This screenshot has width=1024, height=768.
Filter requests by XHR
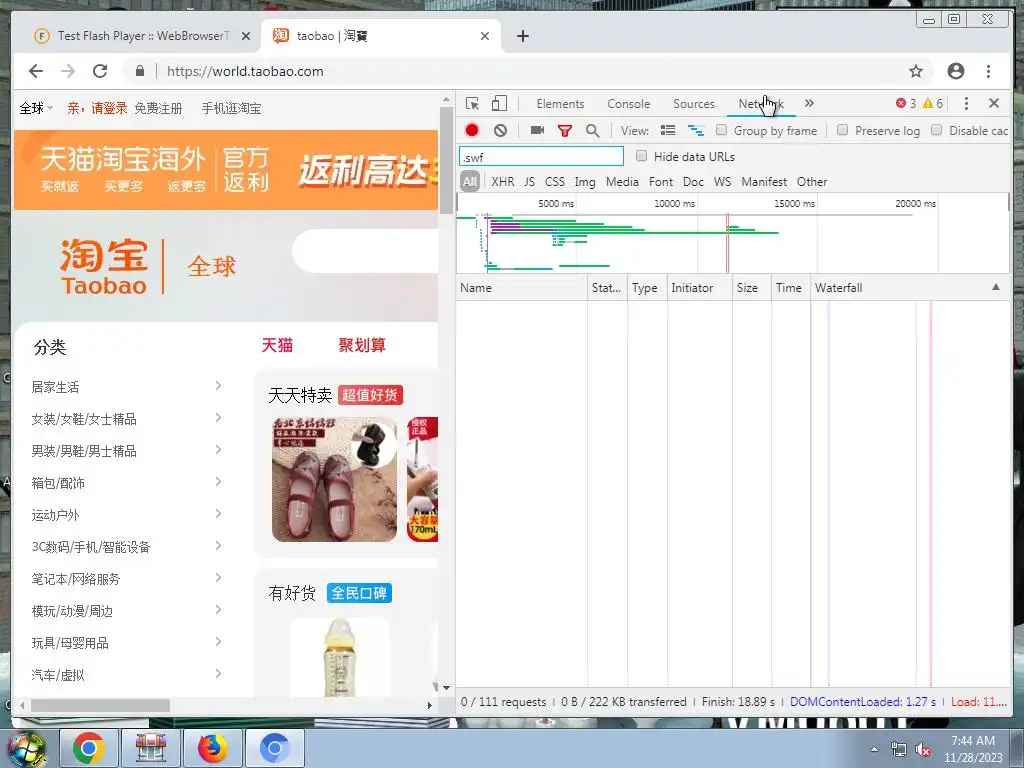(502, 182)
